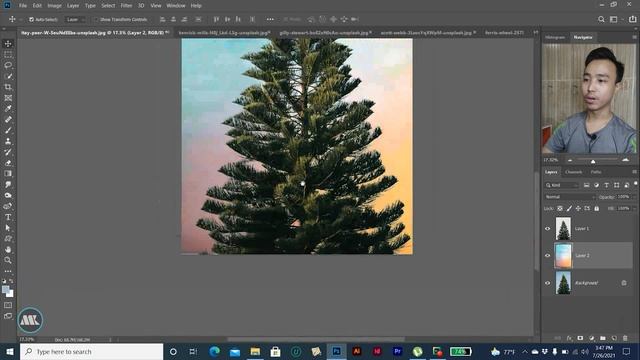Select the Crop tool
Viewport: 640px width, 360px height.
pyautogui.click(x=8, y=87)
